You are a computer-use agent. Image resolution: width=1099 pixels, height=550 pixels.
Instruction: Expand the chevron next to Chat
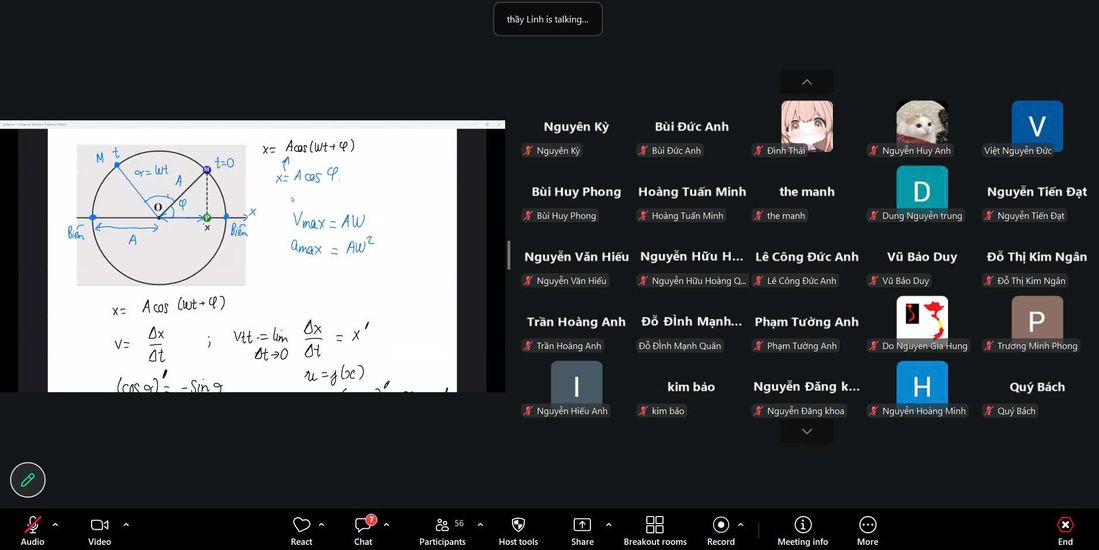point(386,524)
